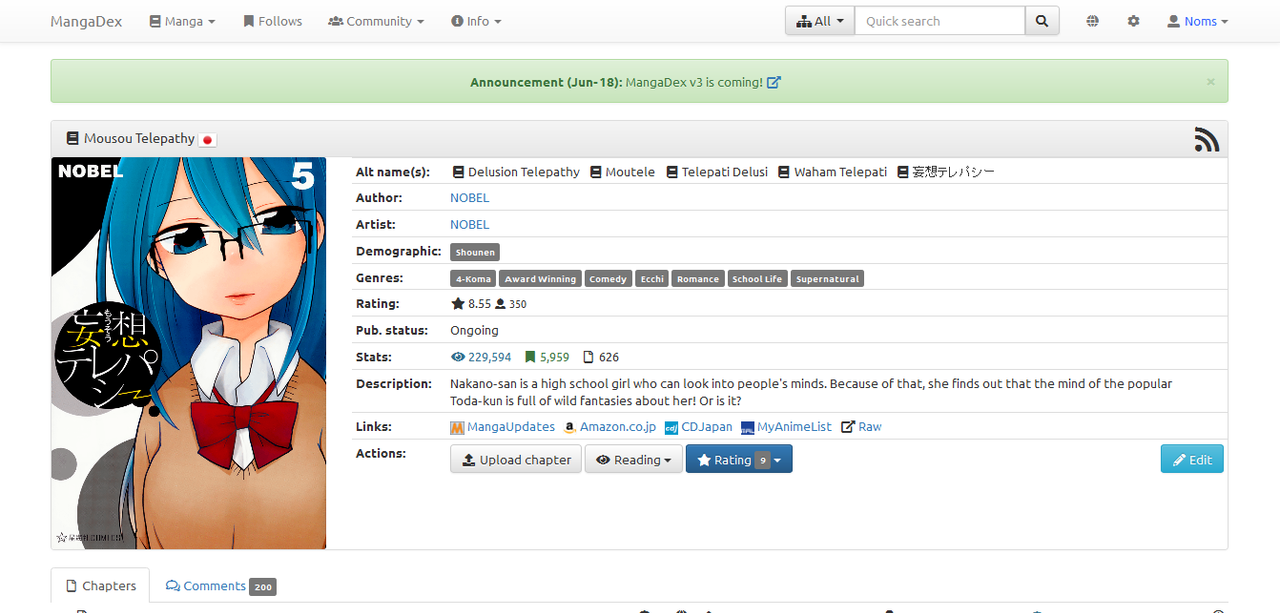Open the Manga dropdown menu

(x=182, y=21)
